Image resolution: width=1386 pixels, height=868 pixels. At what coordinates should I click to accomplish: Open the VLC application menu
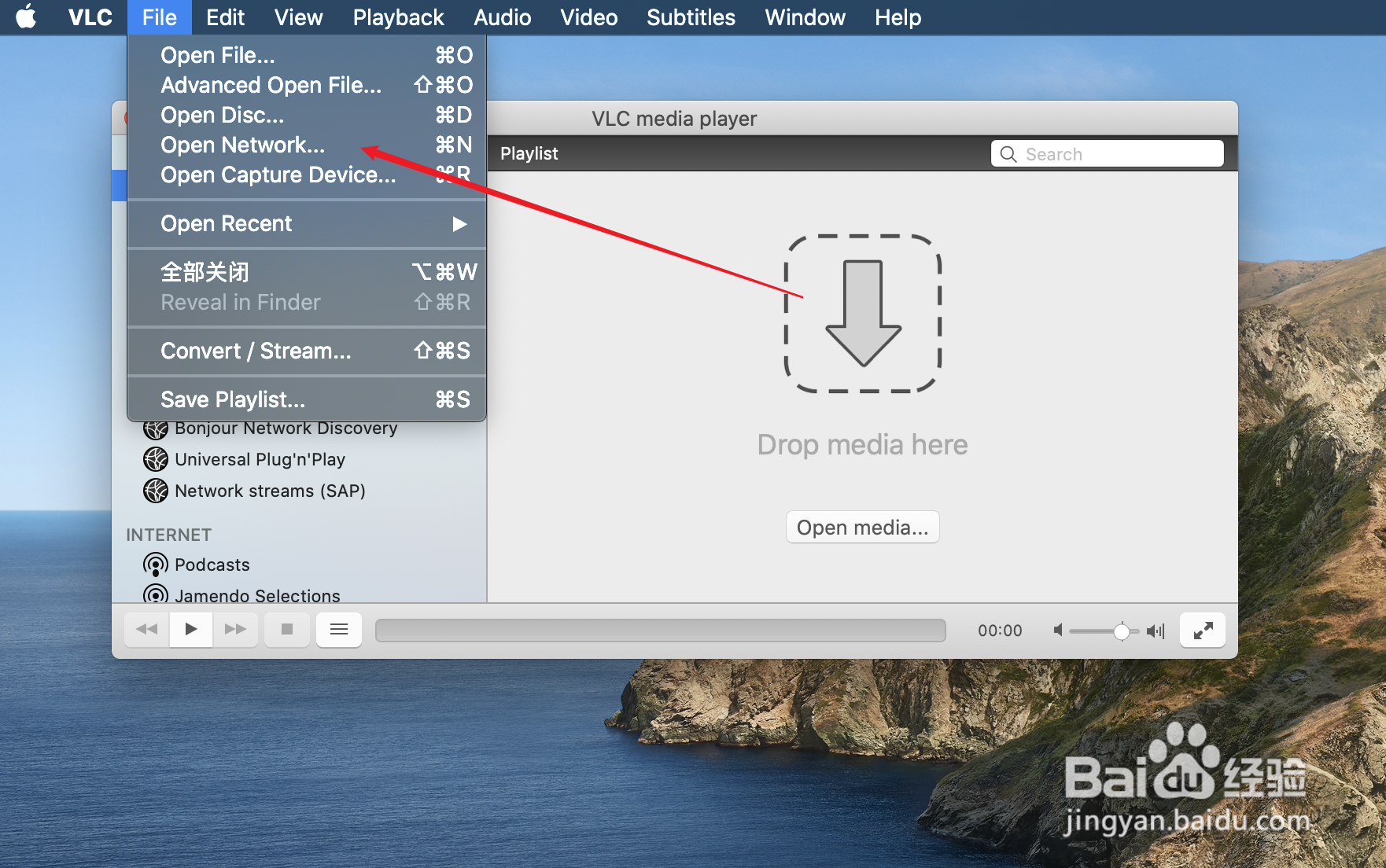[90, 17]
